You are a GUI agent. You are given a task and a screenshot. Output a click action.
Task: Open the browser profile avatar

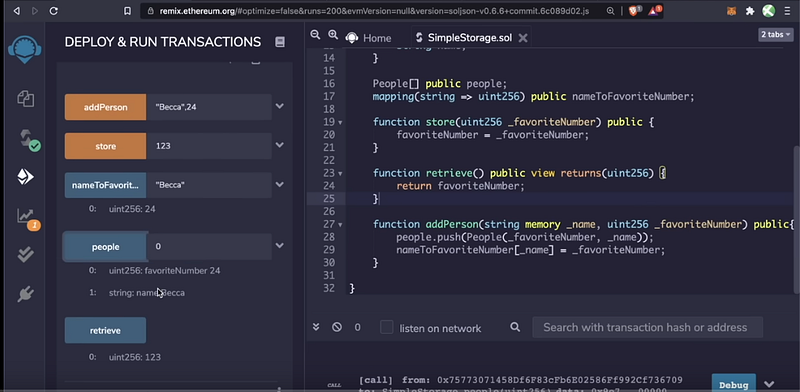768,10
